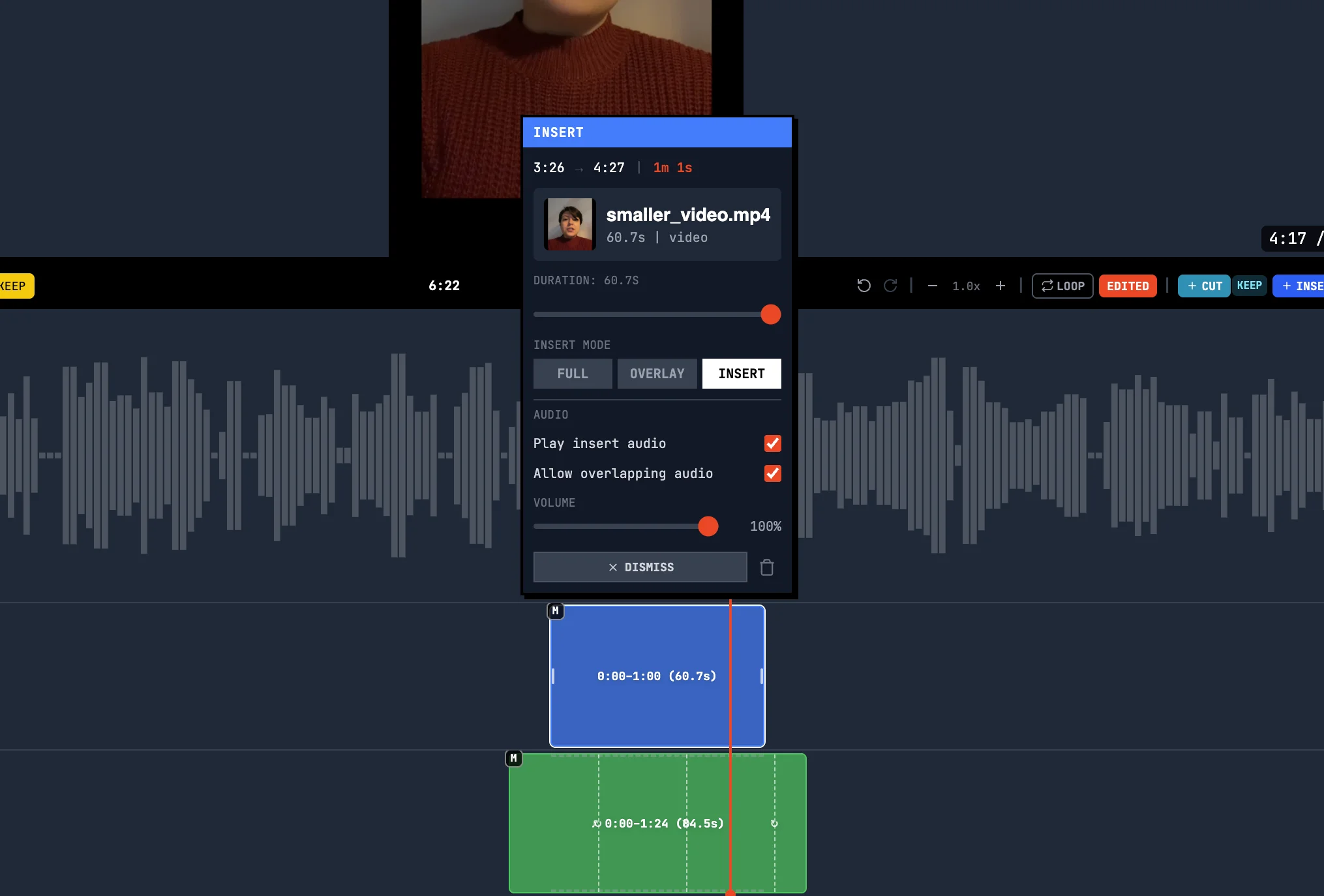Adjust the volume slider handle
Screen dimensions: 1324x896
[x=708, y=526]
